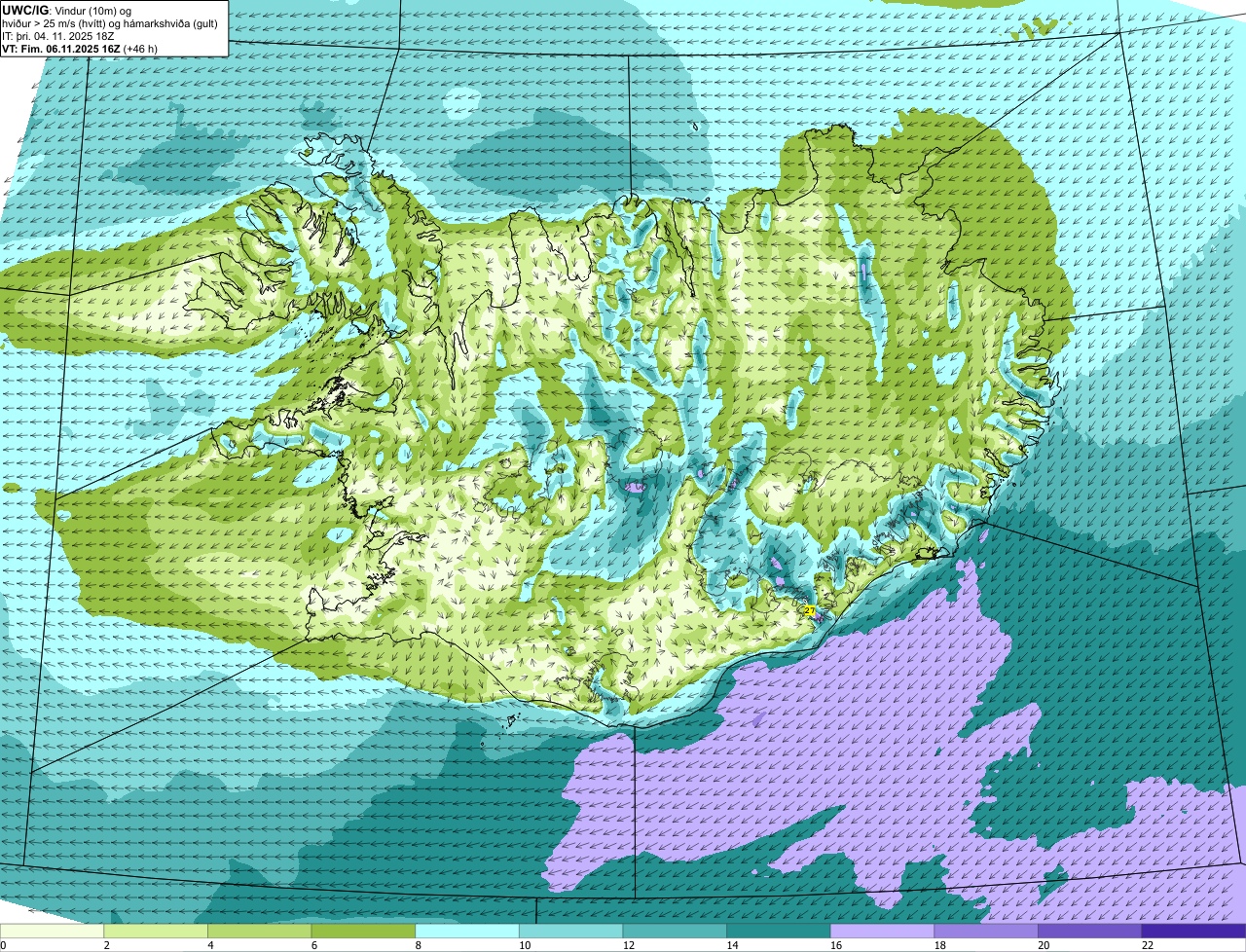The image size is (1246, 952).
Task: Choose the purple swatch between 18 and 20
Action: pyautogui.click(x=986, y=931)
